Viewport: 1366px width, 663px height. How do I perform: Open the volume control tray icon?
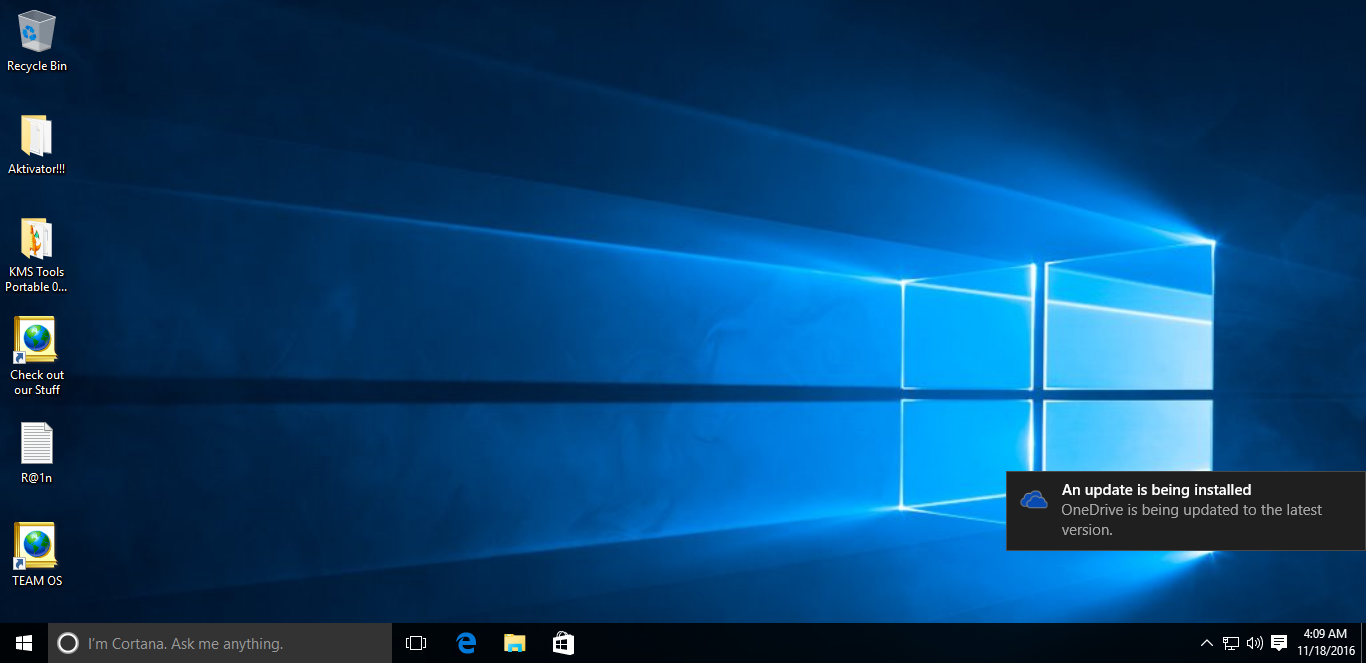[x=1254, y=643]
